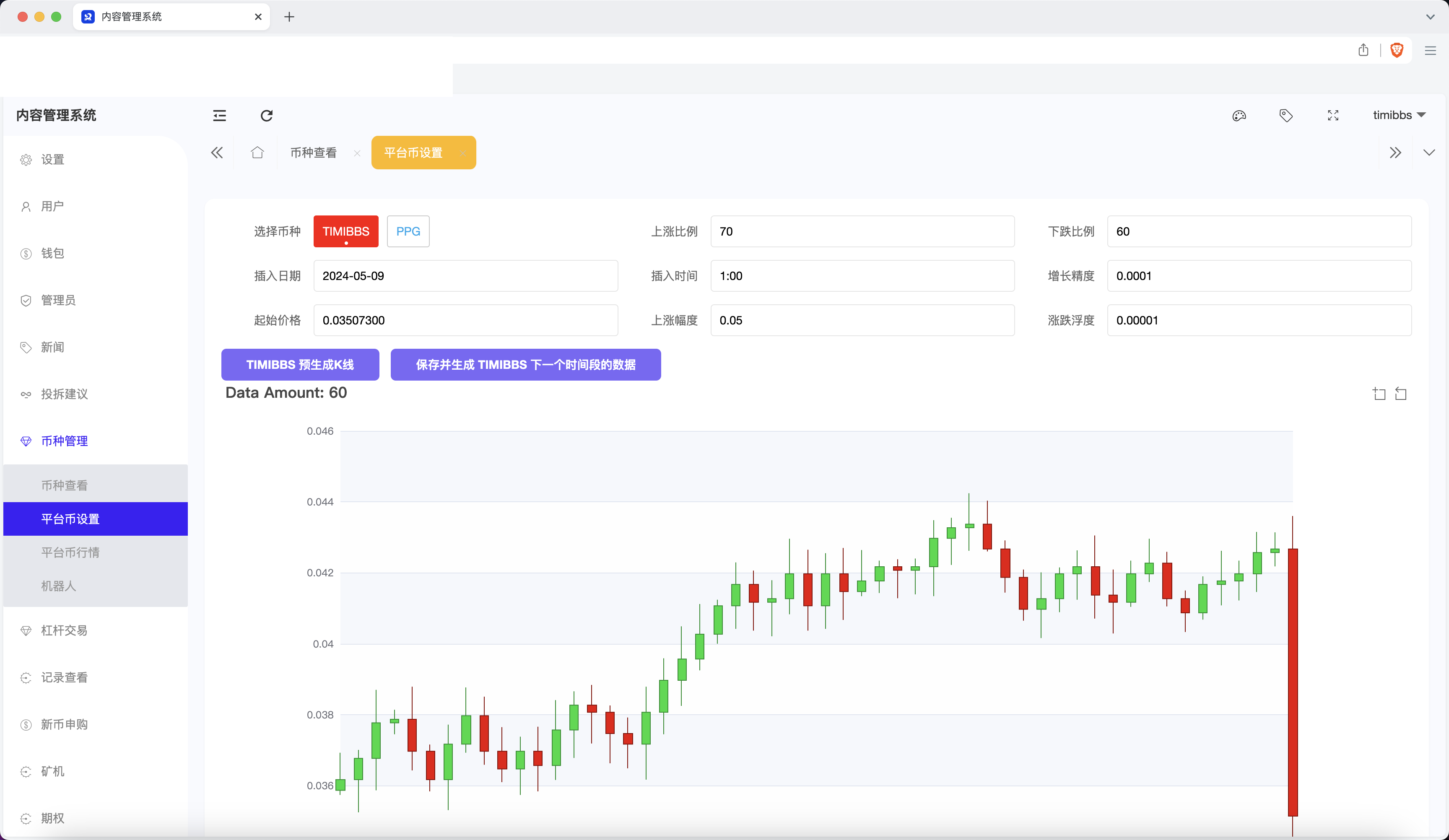Expand the browser tab search chevron
This screenshot has height=840, width=1449.
(1430, 17)
